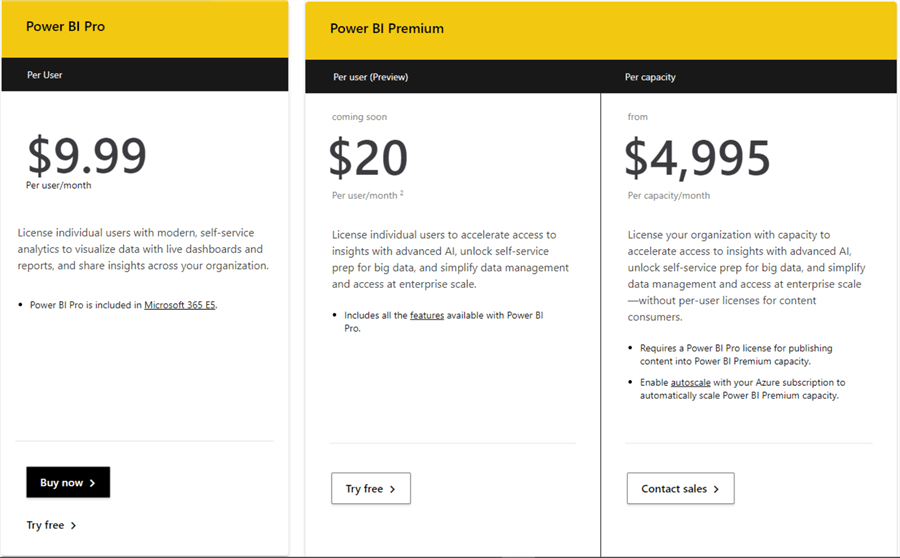Open the autoscale link
Image resolution: width=900 pixels, height=558 pixels.
[x=690, y=382]
